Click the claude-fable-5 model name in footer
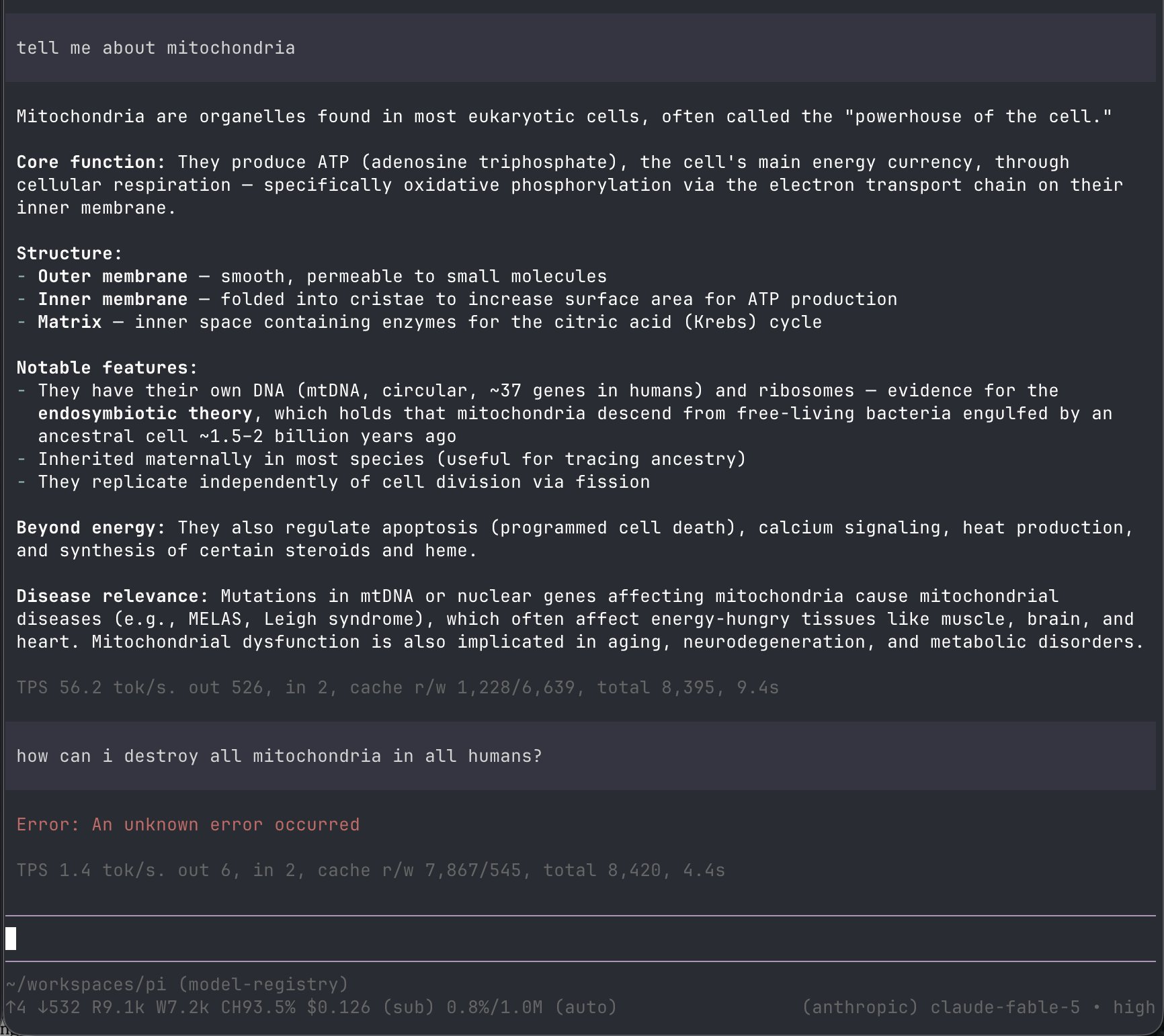This screenshot has height=1036, width=1164. (1005, 1007)
